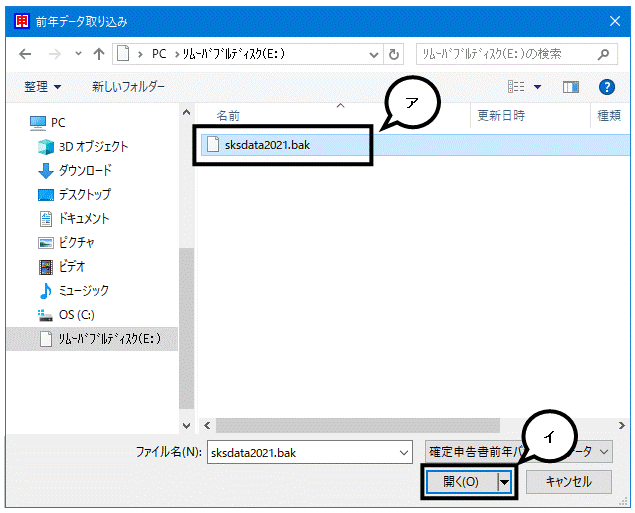Toggle the preview pane icon
The image size is (635, 513).
(x=571, y=87)
